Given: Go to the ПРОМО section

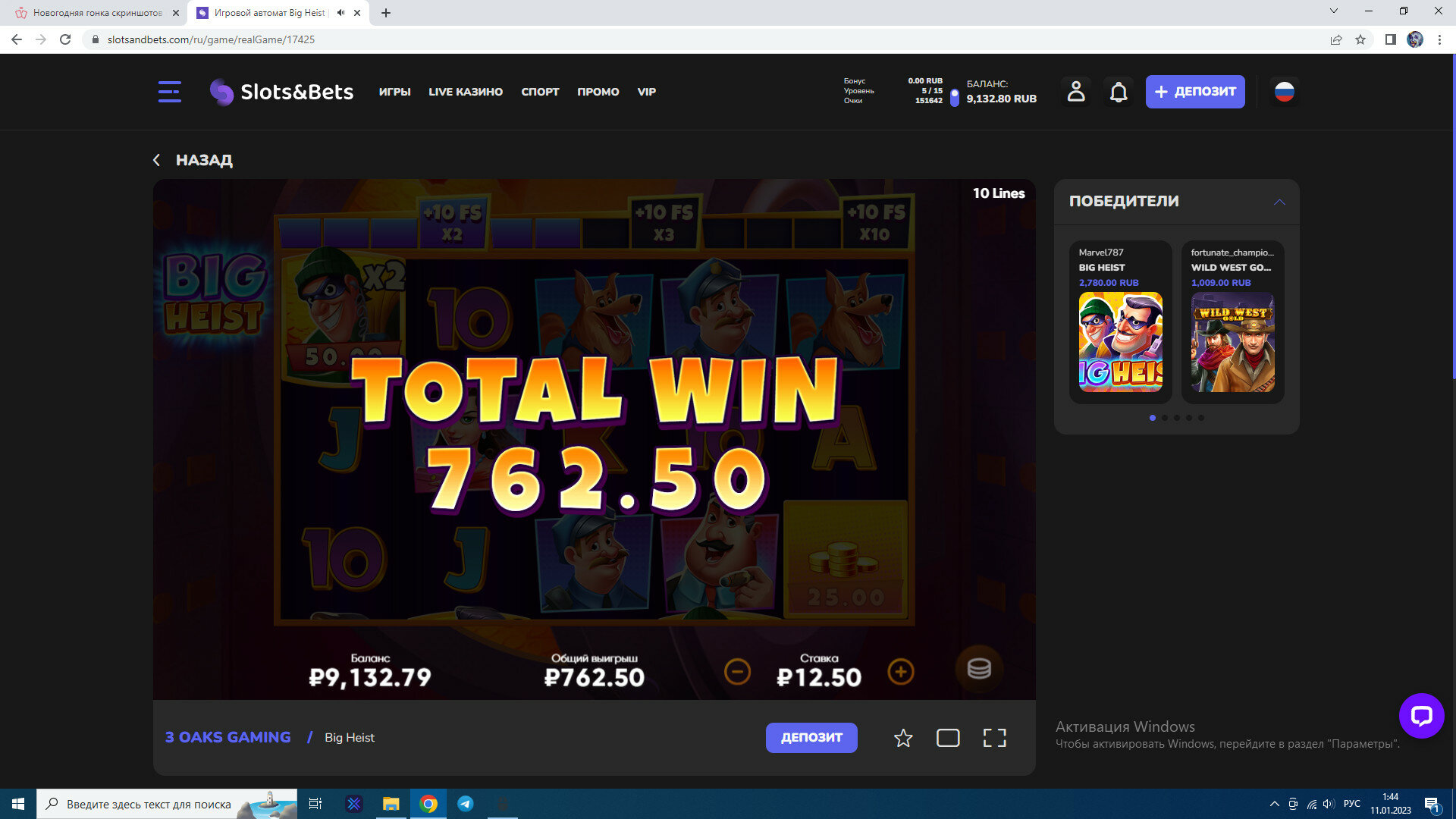Looking at the screenshot, I should point(598,92).
